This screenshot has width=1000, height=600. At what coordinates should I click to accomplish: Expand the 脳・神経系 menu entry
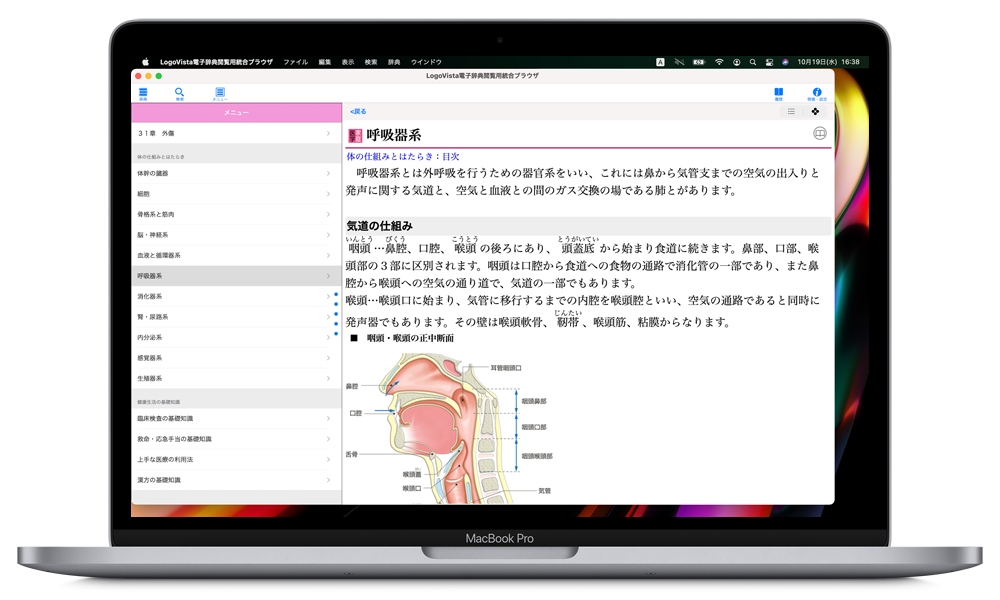(x=234, y=235)
